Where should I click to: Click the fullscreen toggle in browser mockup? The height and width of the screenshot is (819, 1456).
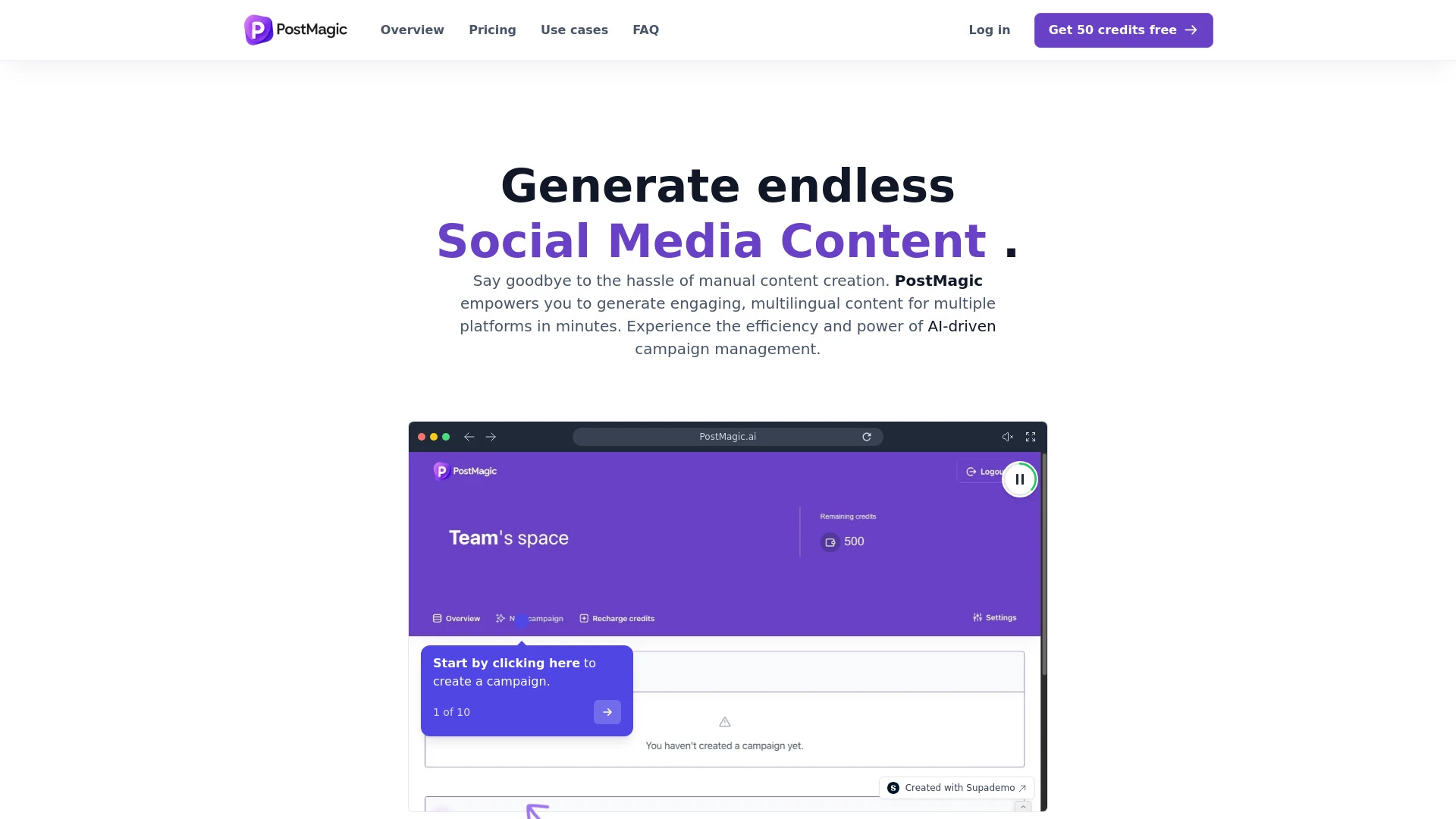[x=1030, y=437]
